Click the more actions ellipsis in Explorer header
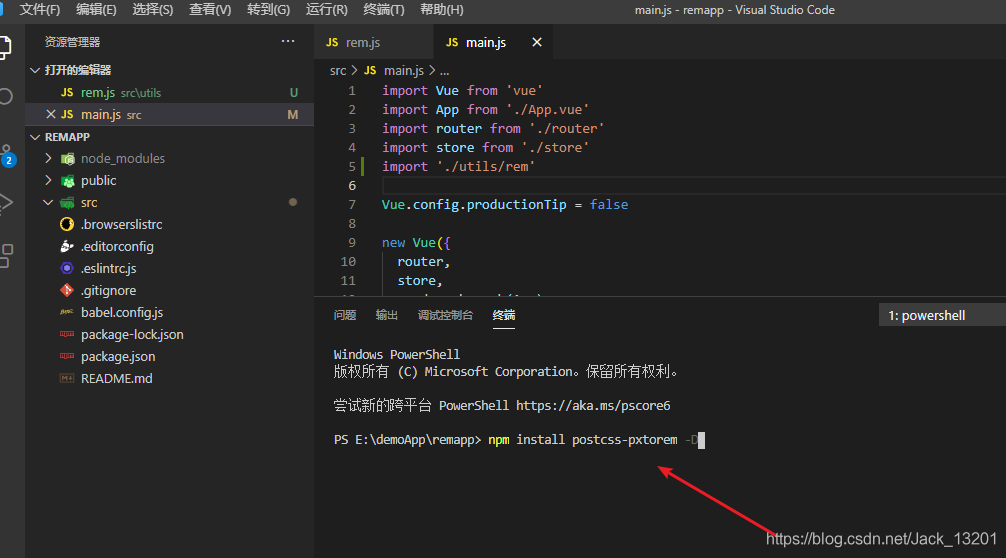Image resolution: width=1006 pixels, height=558 pixels. pyautogui.click(x=288, y=42)
